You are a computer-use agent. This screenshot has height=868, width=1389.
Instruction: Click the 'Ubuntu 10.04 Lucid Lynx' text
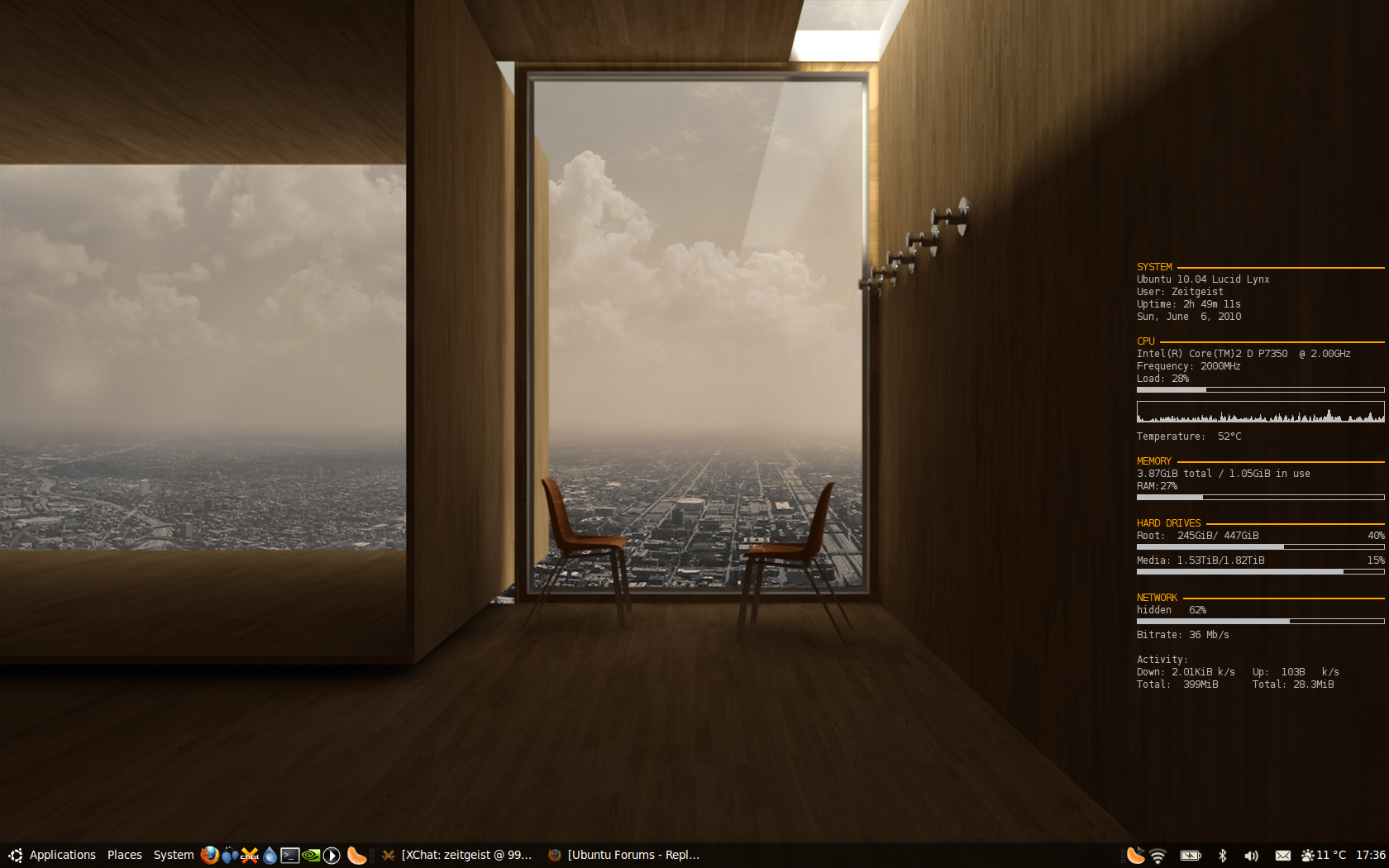(x=1203, y=279)
